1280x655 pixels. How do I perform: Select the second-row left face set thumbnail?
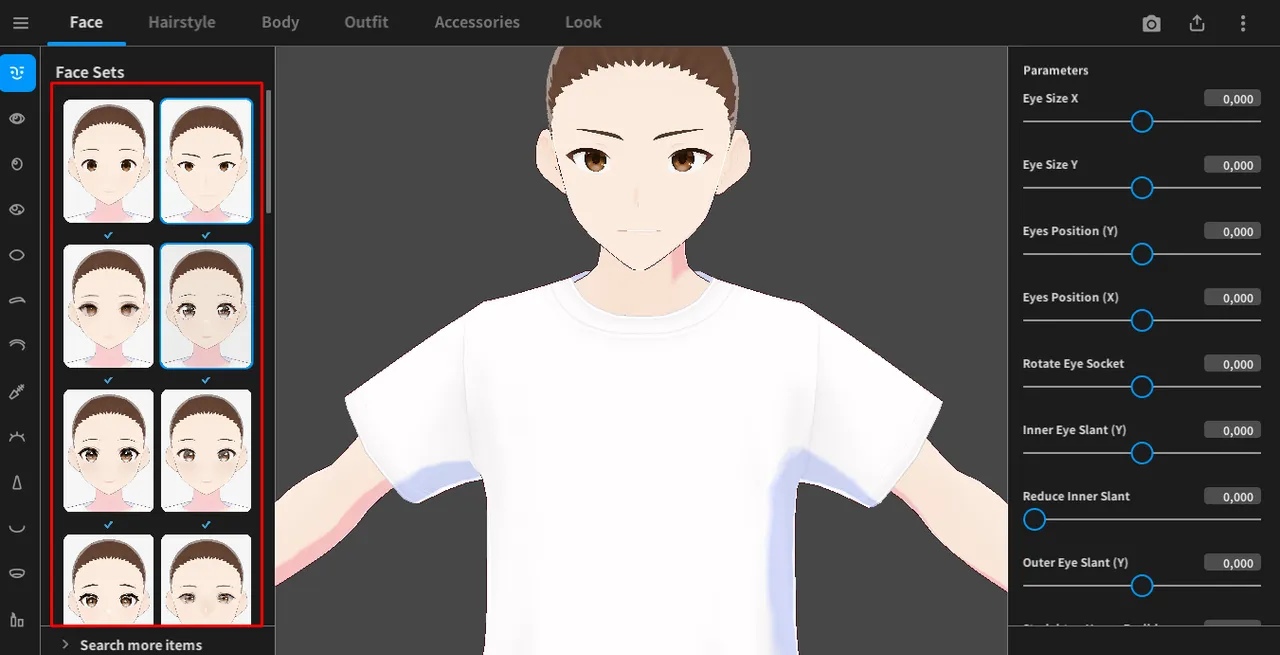[109, 306]
